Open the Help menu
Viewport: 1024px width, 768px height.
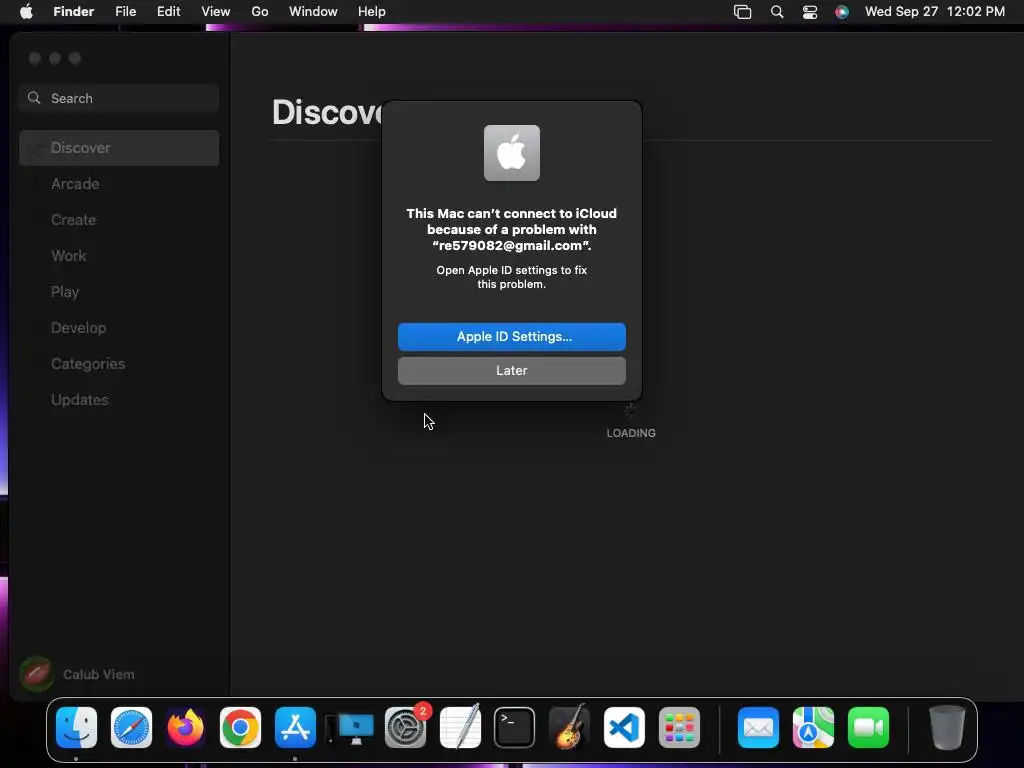(372, 12)
